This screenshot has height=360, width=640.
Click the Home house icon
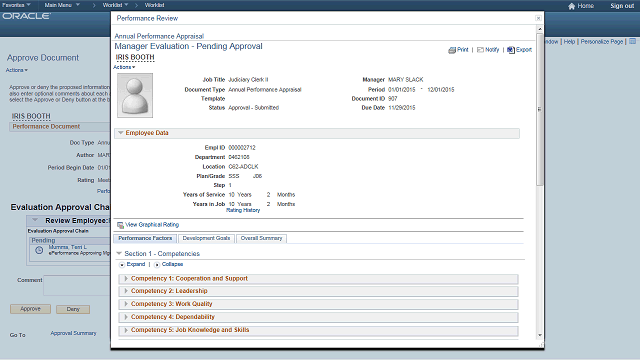[571, 6]
